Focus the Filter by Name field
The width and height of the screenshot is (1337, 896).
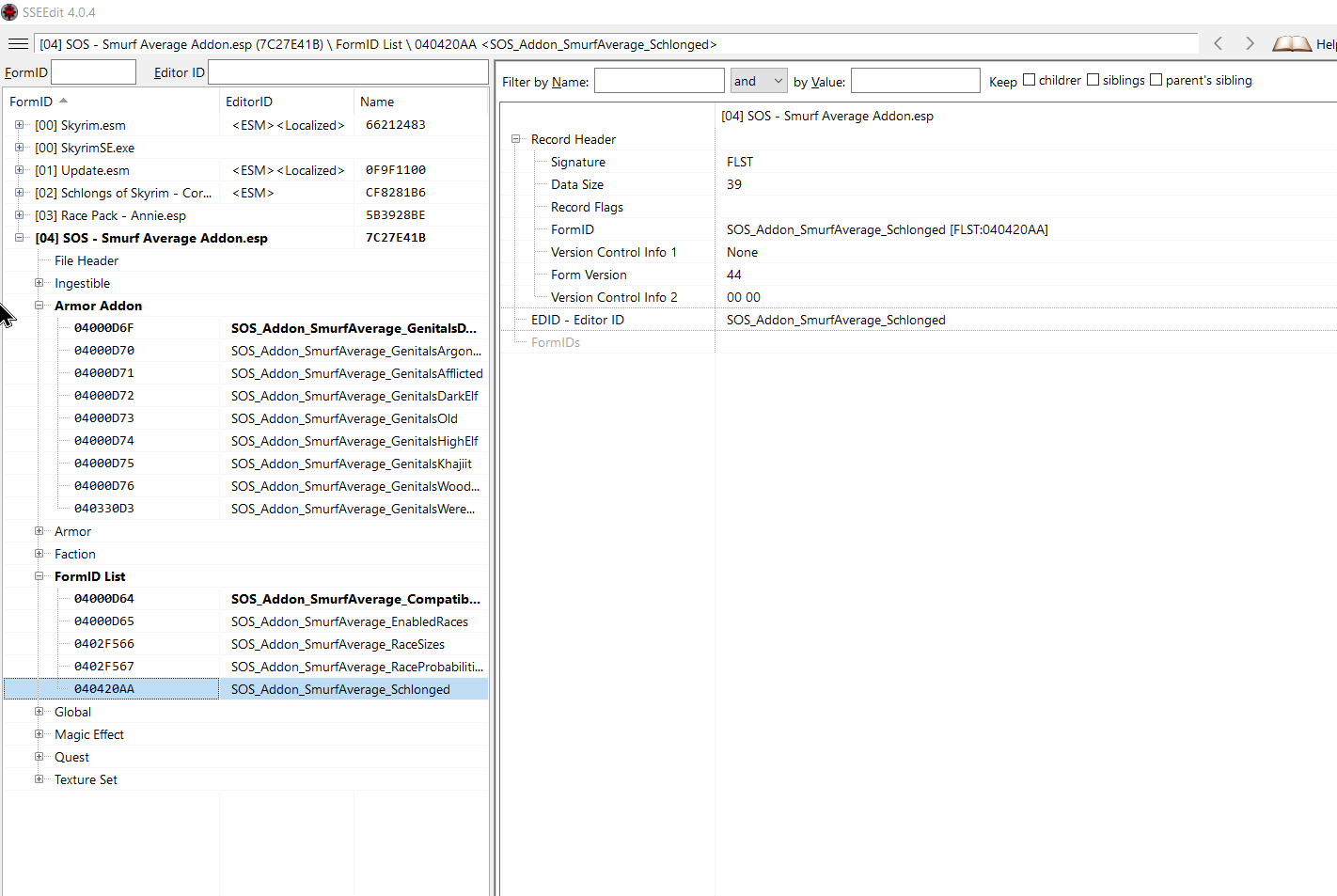coord(659,81)
